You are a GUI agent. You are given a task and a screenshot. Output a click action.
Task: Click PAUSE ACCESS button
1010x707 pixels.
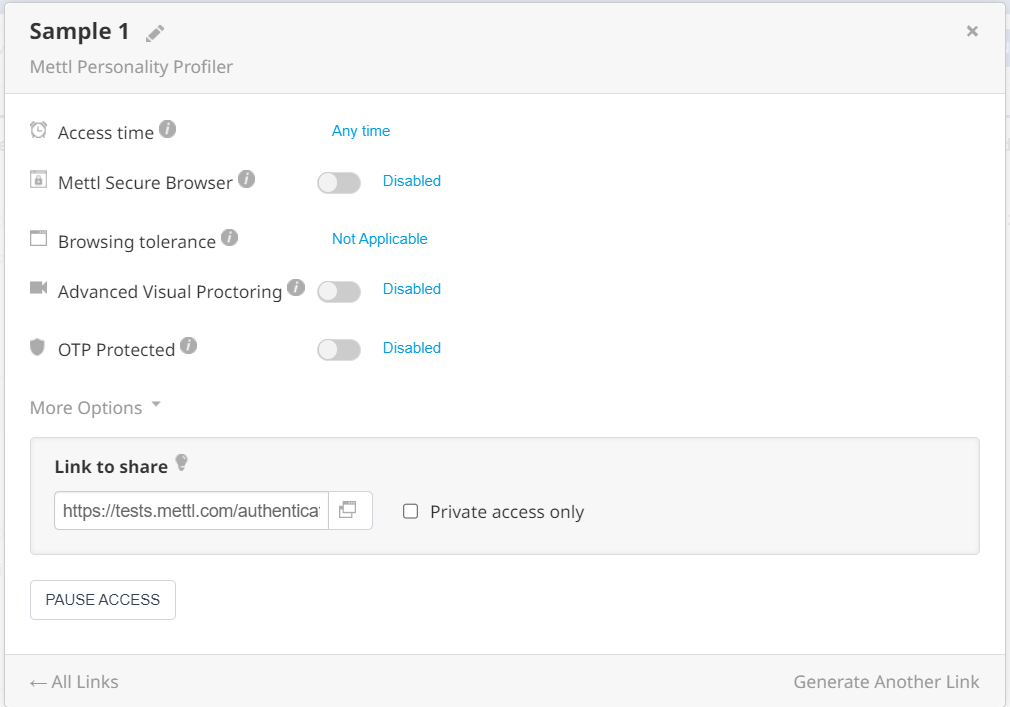(x=102, y=599)
